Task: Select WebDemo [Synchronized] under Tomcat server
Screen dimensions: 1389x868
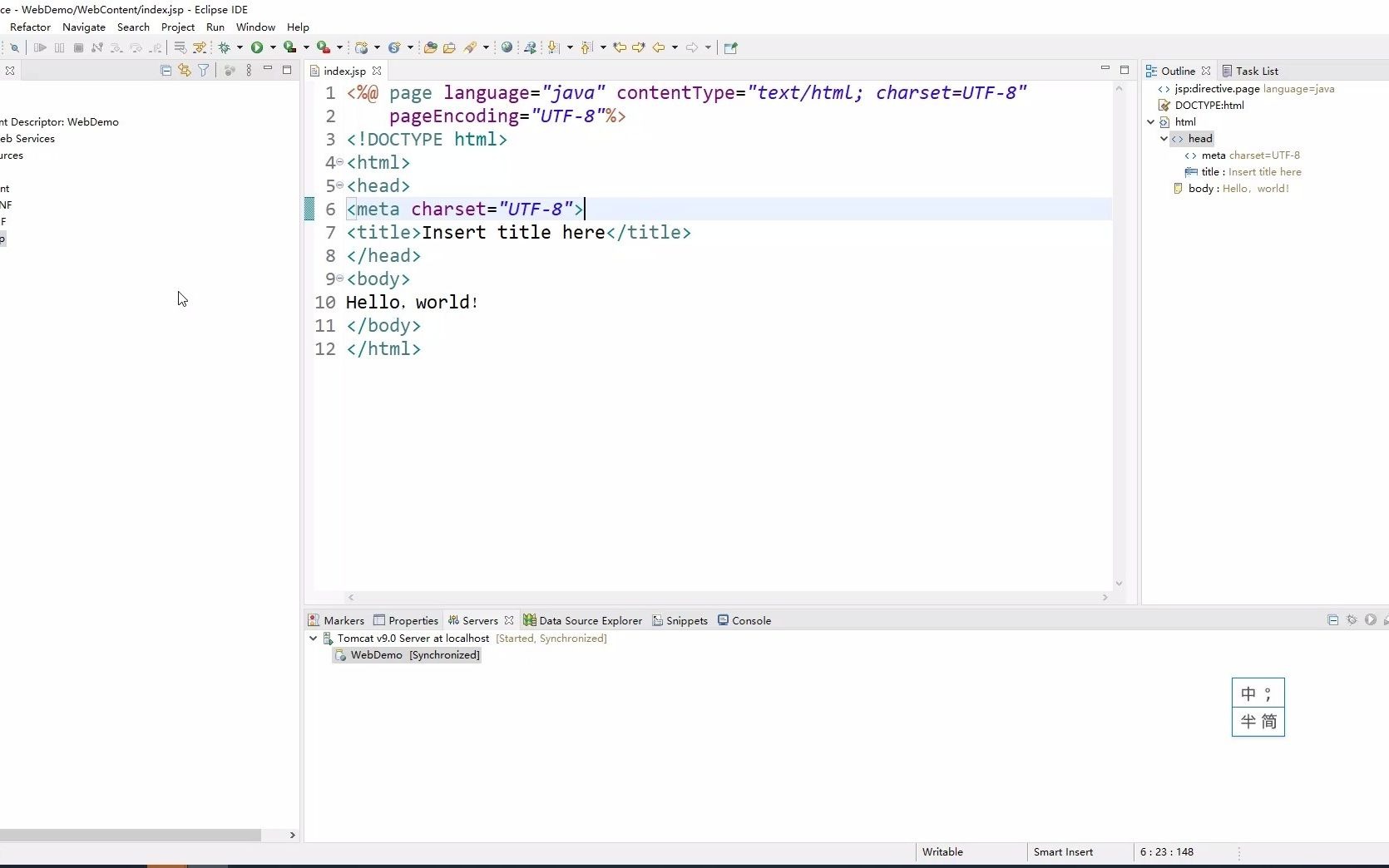Action: coord(408,655)
